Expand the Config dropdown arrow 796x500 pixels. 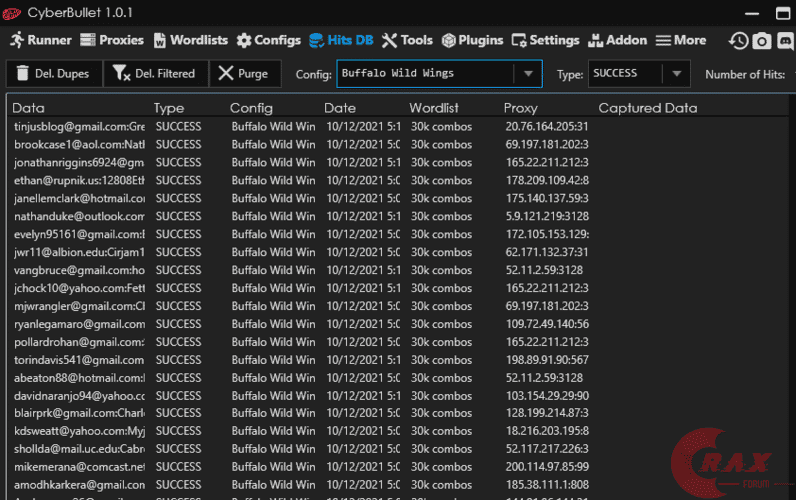[x=528, y=74]
